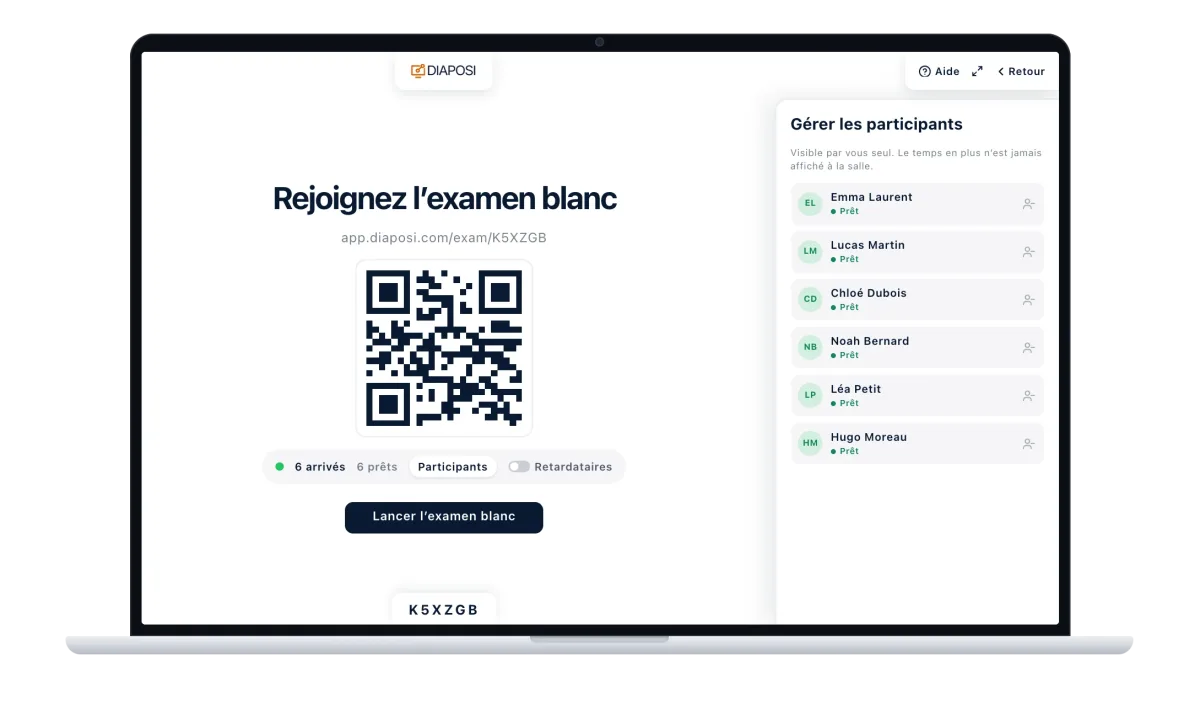Click the '6 prêts' counter
The width and height of the screenshot is (1200, 720).
tap(377, 467)
